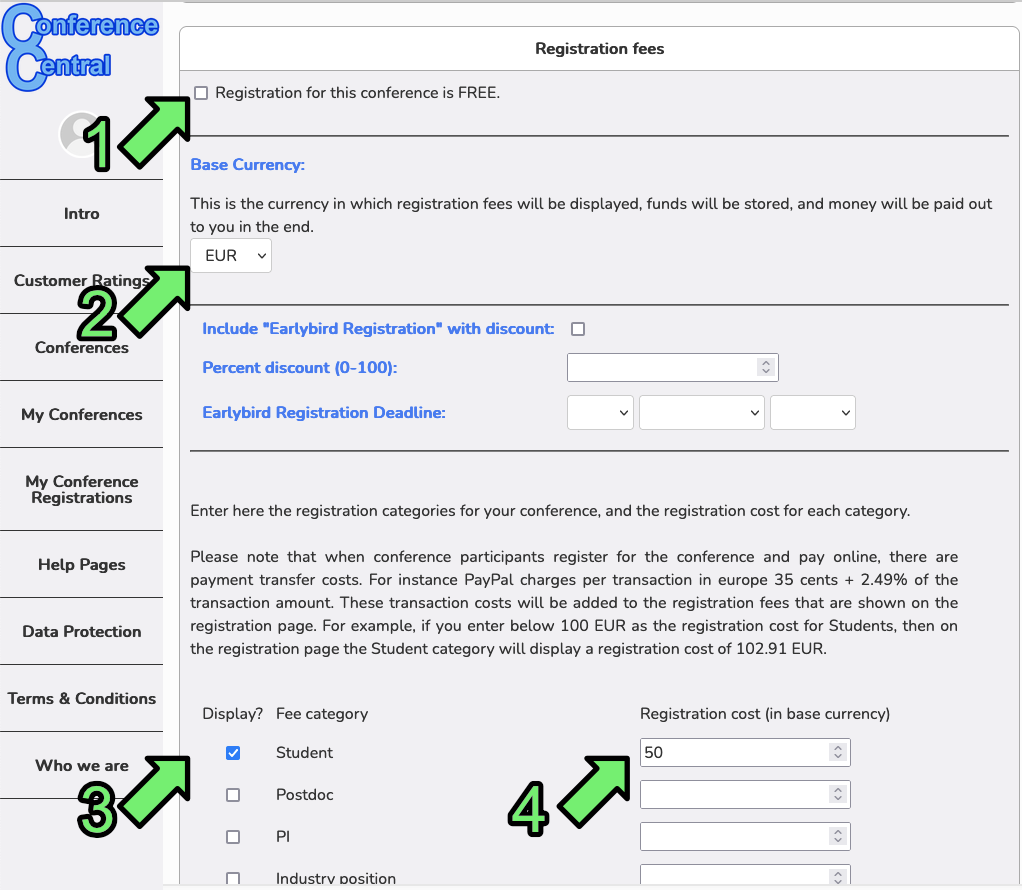Click the Percent discount (0-100) label
This screenshot has width=1022, height=890.
(x=300, y=368)
